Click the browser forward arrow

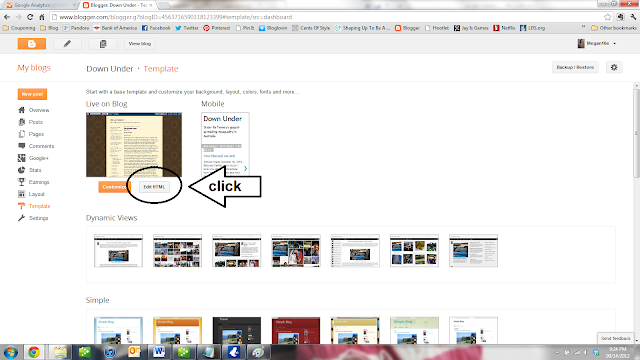18,17
